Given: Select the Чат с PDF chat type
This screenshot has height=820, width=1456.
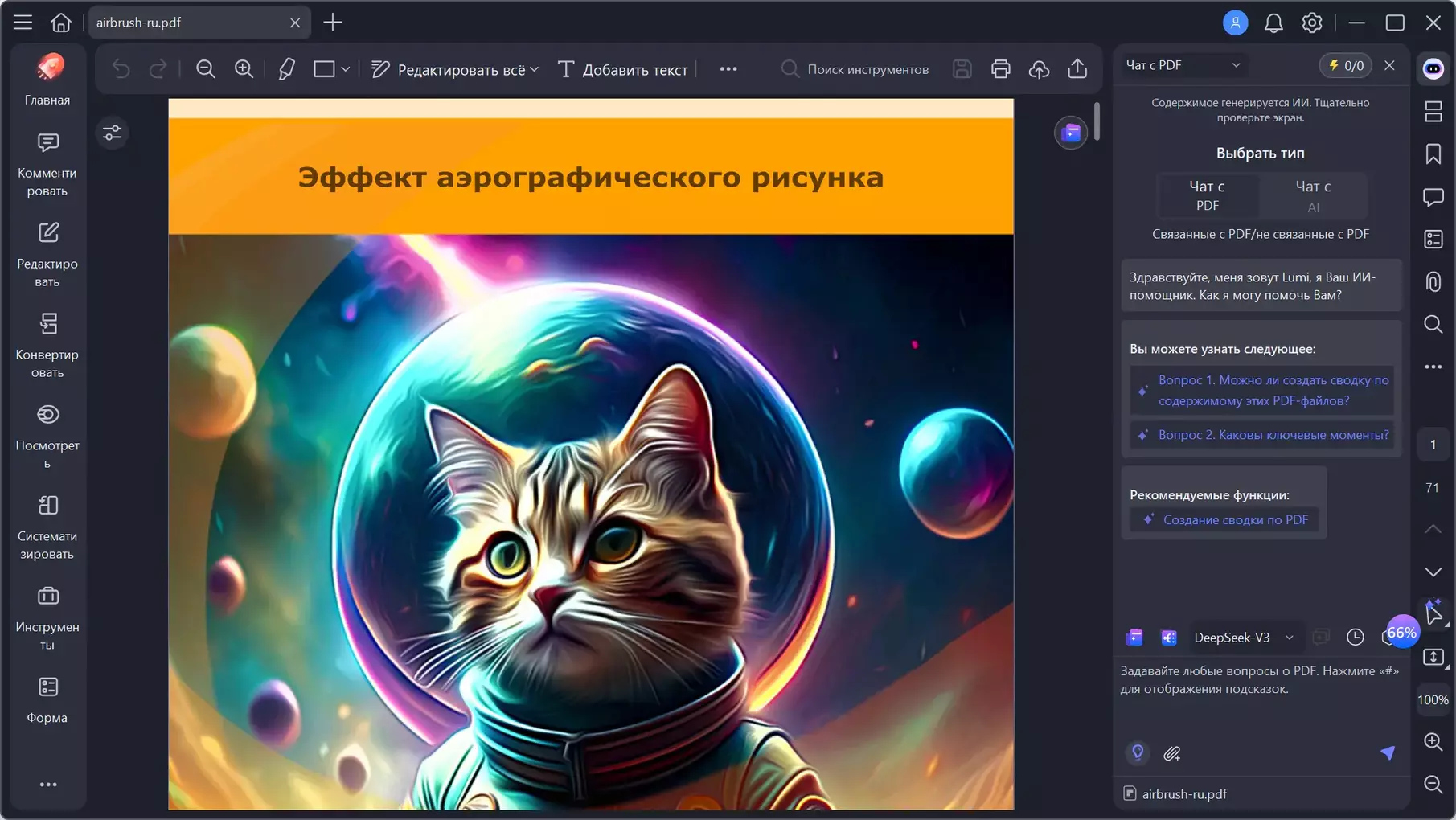Looking at the screenshot, I should click(1207, 195).
